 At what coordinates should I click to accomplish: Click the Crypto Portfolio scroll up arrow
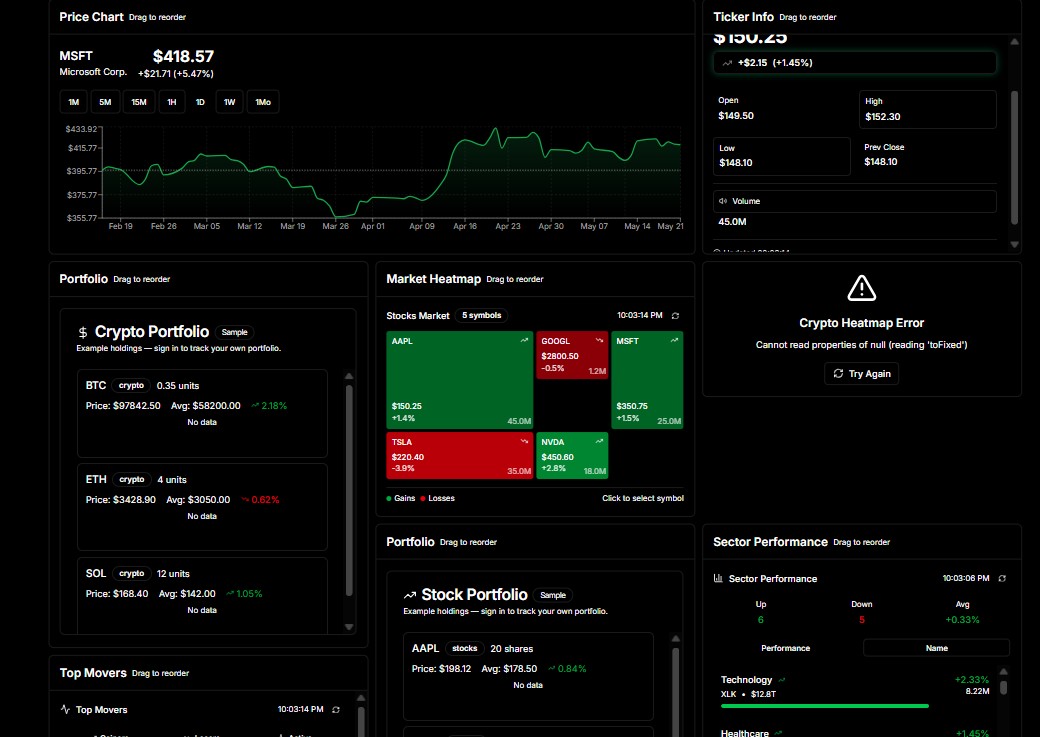pos(349,376)
